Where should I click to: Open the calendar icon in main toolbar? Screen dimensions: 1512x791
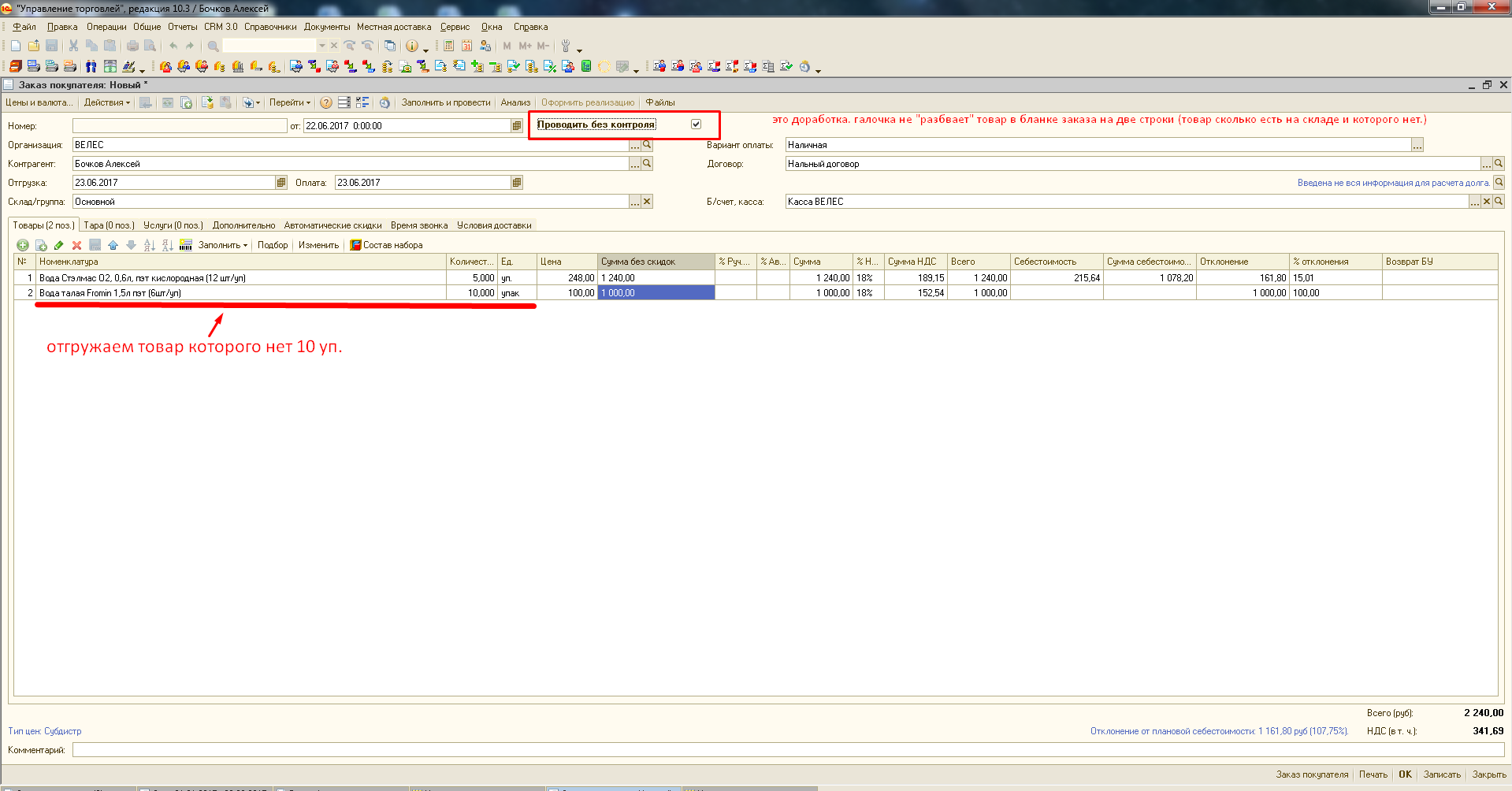[x=466, y=46]
